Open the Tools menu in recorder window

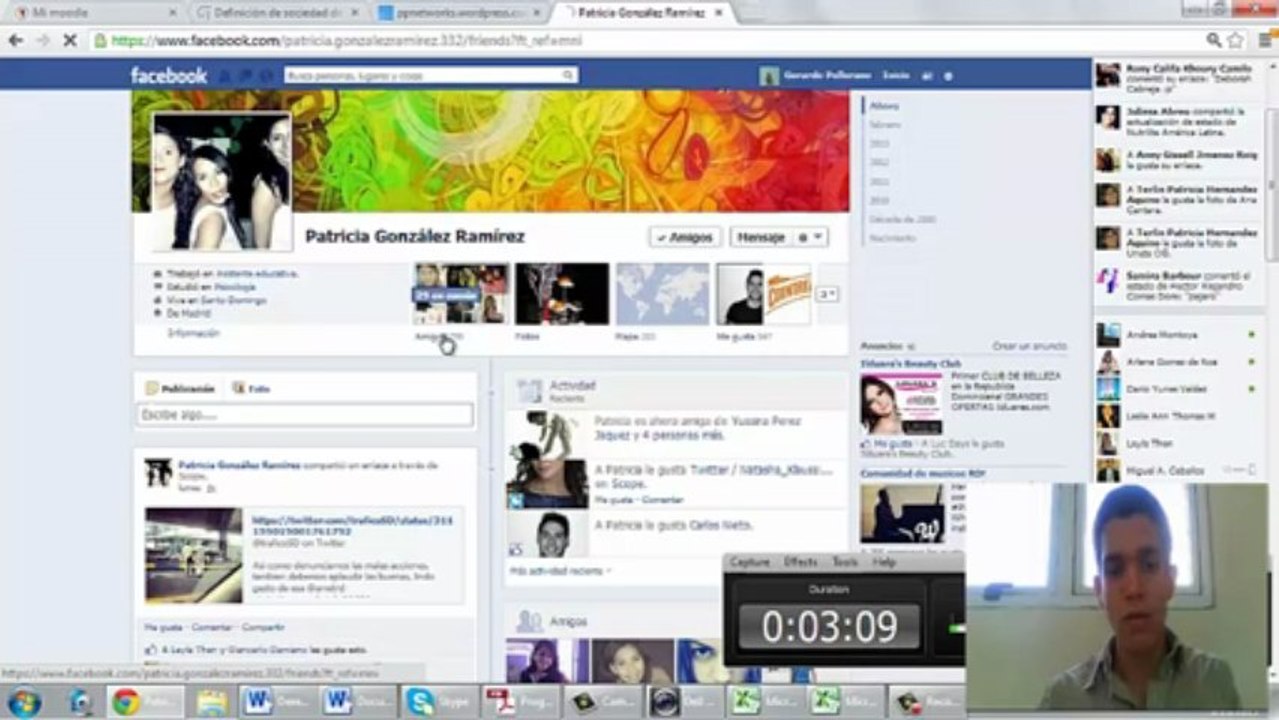click(x=845, y=562)
